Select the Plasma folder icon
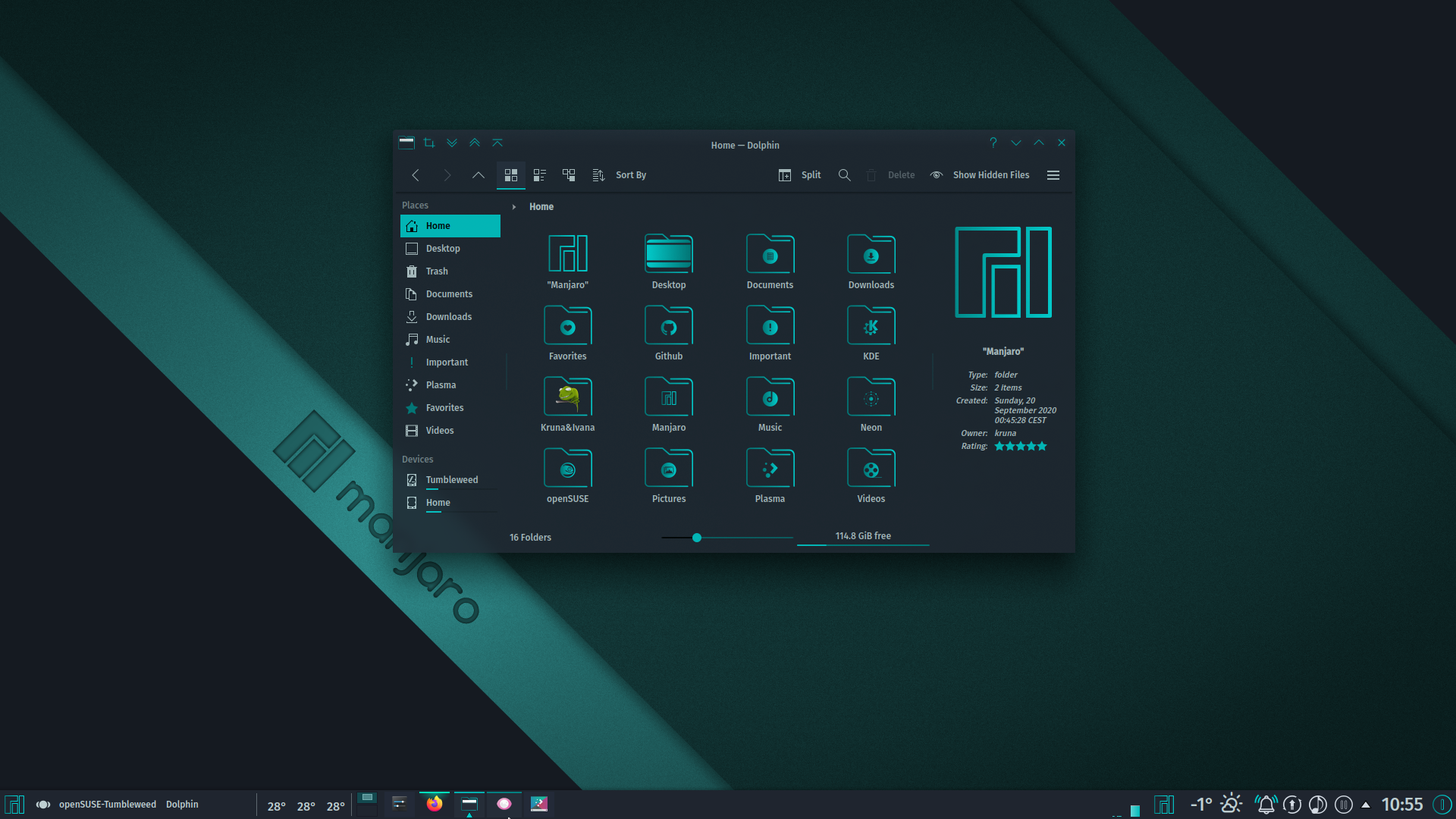The width and height of the screenshot is (1456, 819). [770, 467]
